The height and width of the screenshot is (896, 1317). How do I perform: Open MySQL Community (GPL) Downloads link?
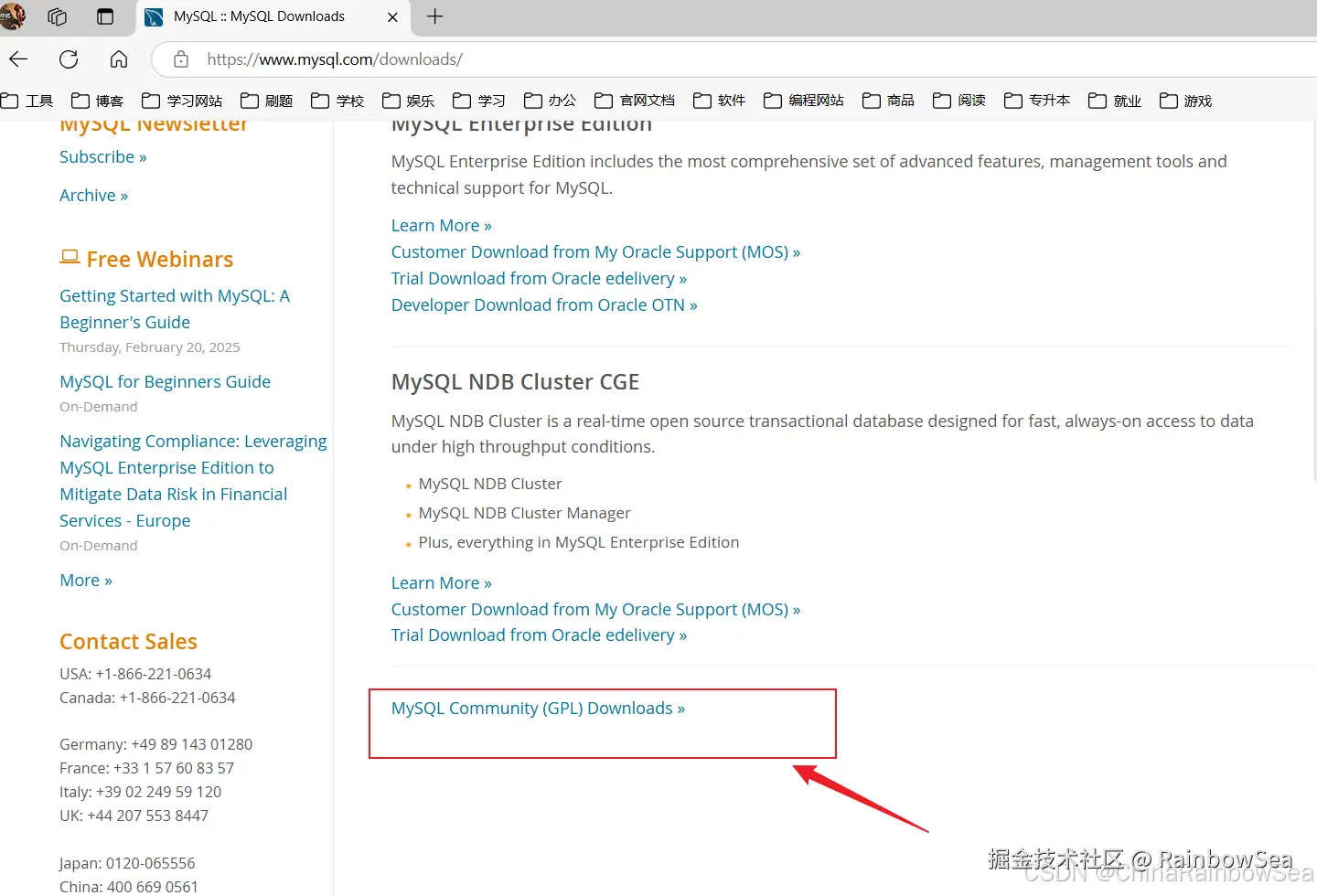[538, 709]
